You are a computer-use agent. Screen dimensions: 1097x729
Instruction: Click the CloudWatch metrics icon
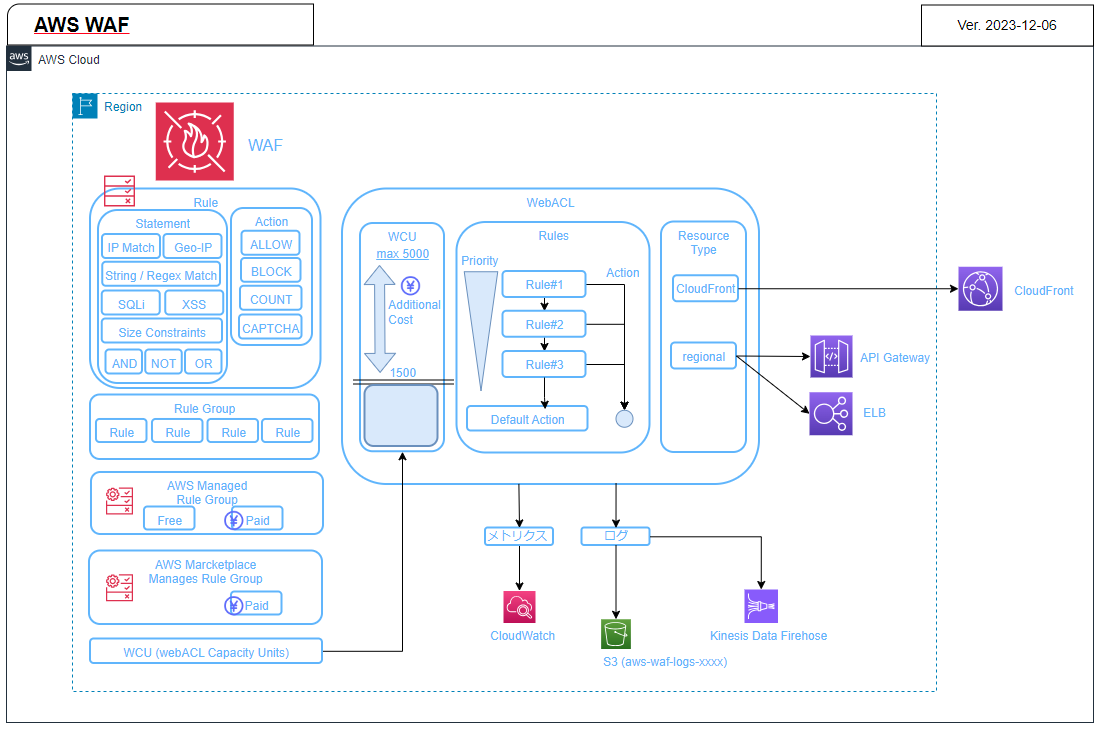tap(520, 607)
